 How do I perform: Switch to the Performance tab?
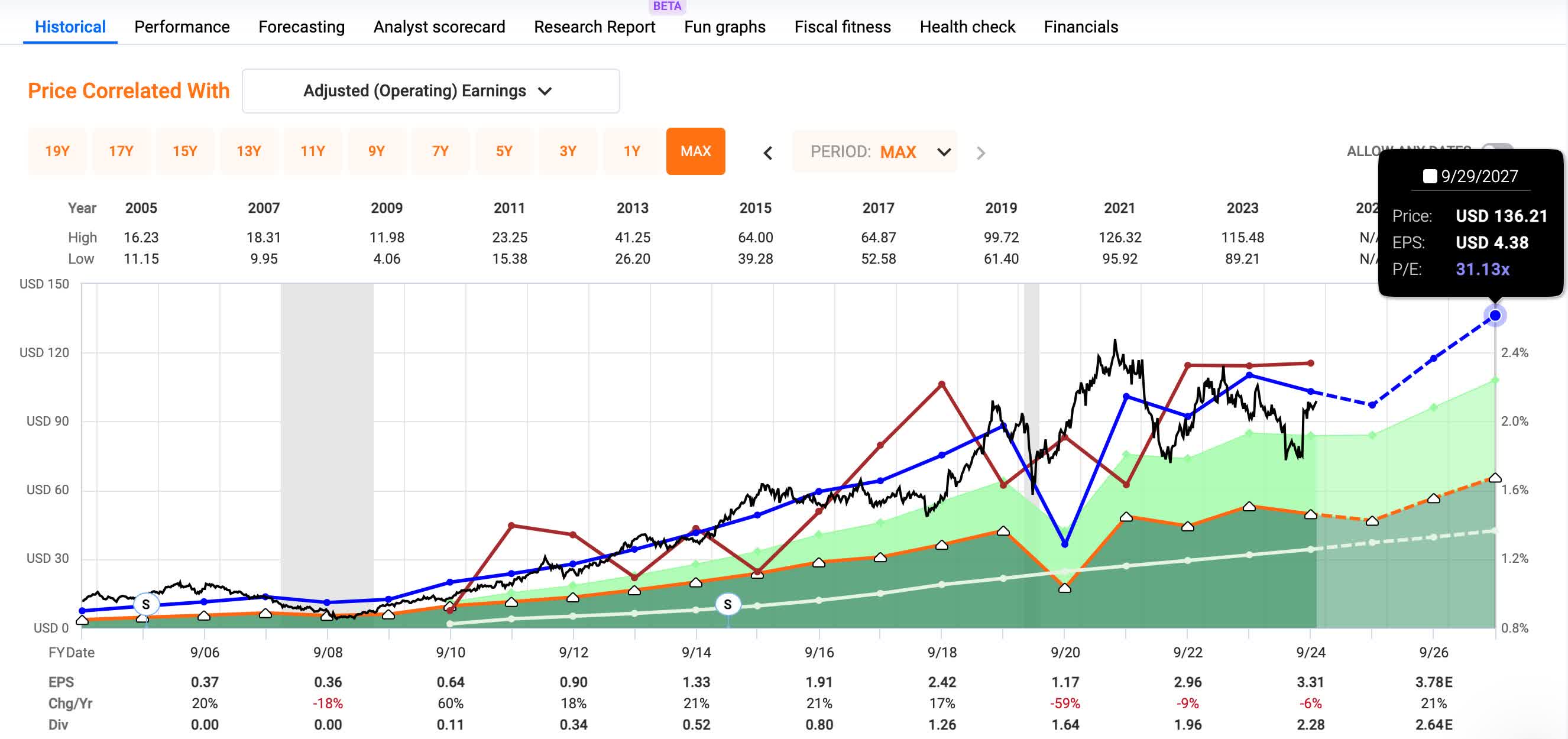coord(182,27)
